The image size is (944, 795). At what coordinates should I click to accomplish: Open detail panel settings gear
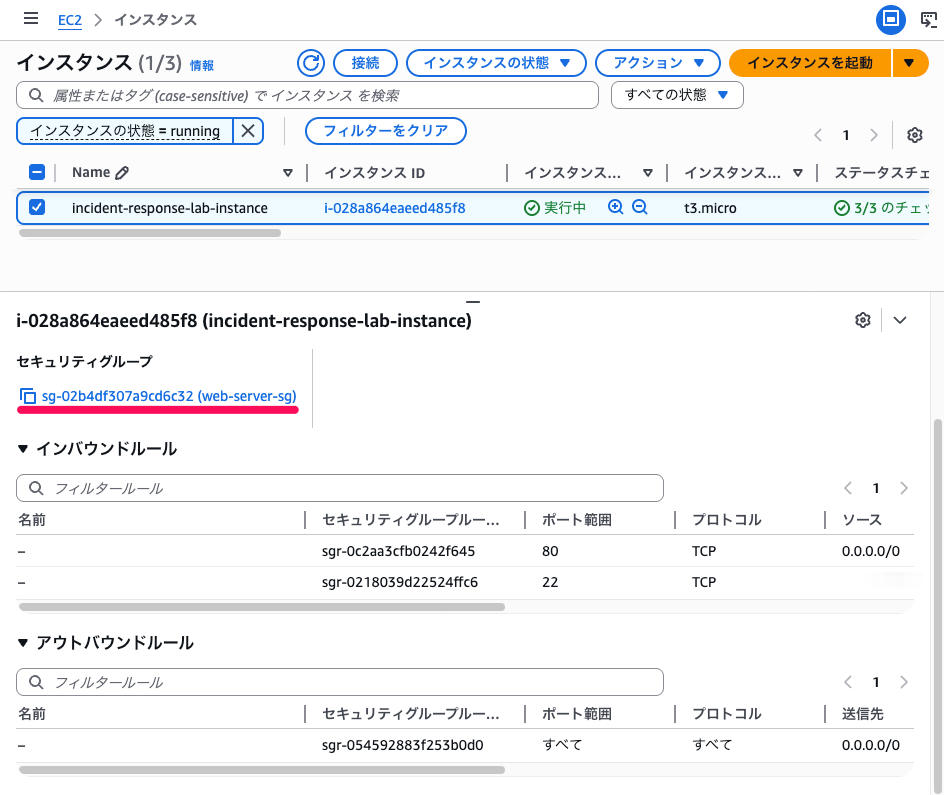tap(863, 320)
